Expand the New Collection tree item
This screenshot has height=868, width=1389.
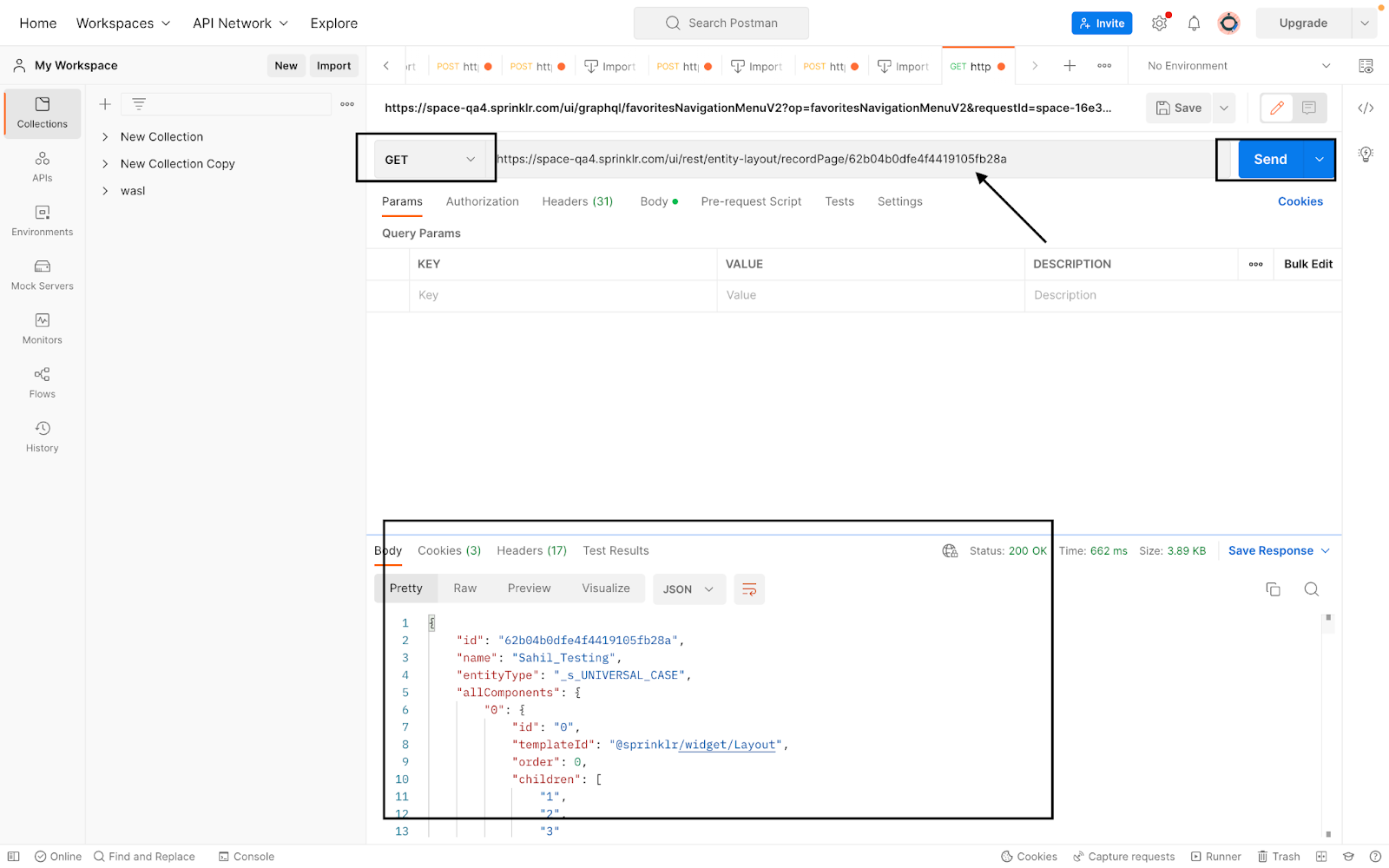[x=105, y=137]
